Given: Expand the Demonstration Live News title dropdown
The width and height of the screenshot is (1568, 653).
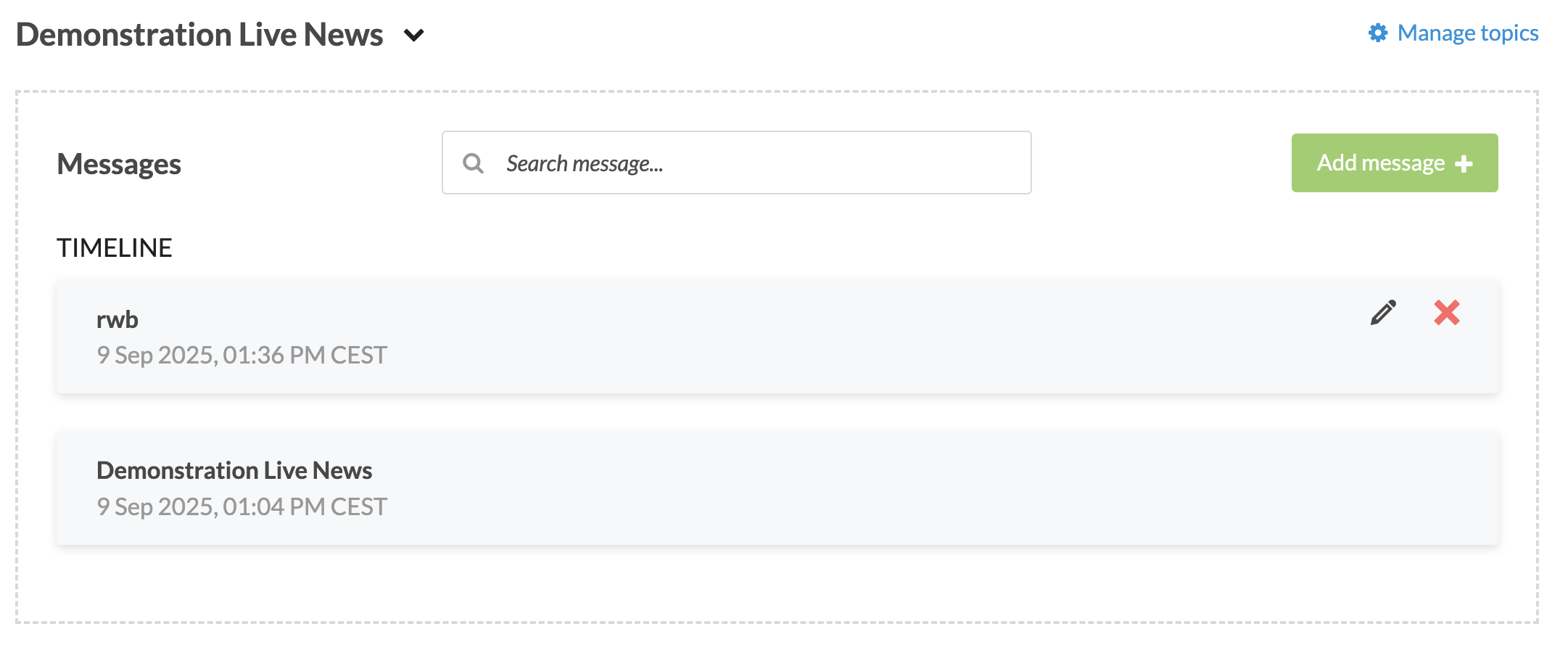Looking at the screenshot, I should [x=413, y=35].
